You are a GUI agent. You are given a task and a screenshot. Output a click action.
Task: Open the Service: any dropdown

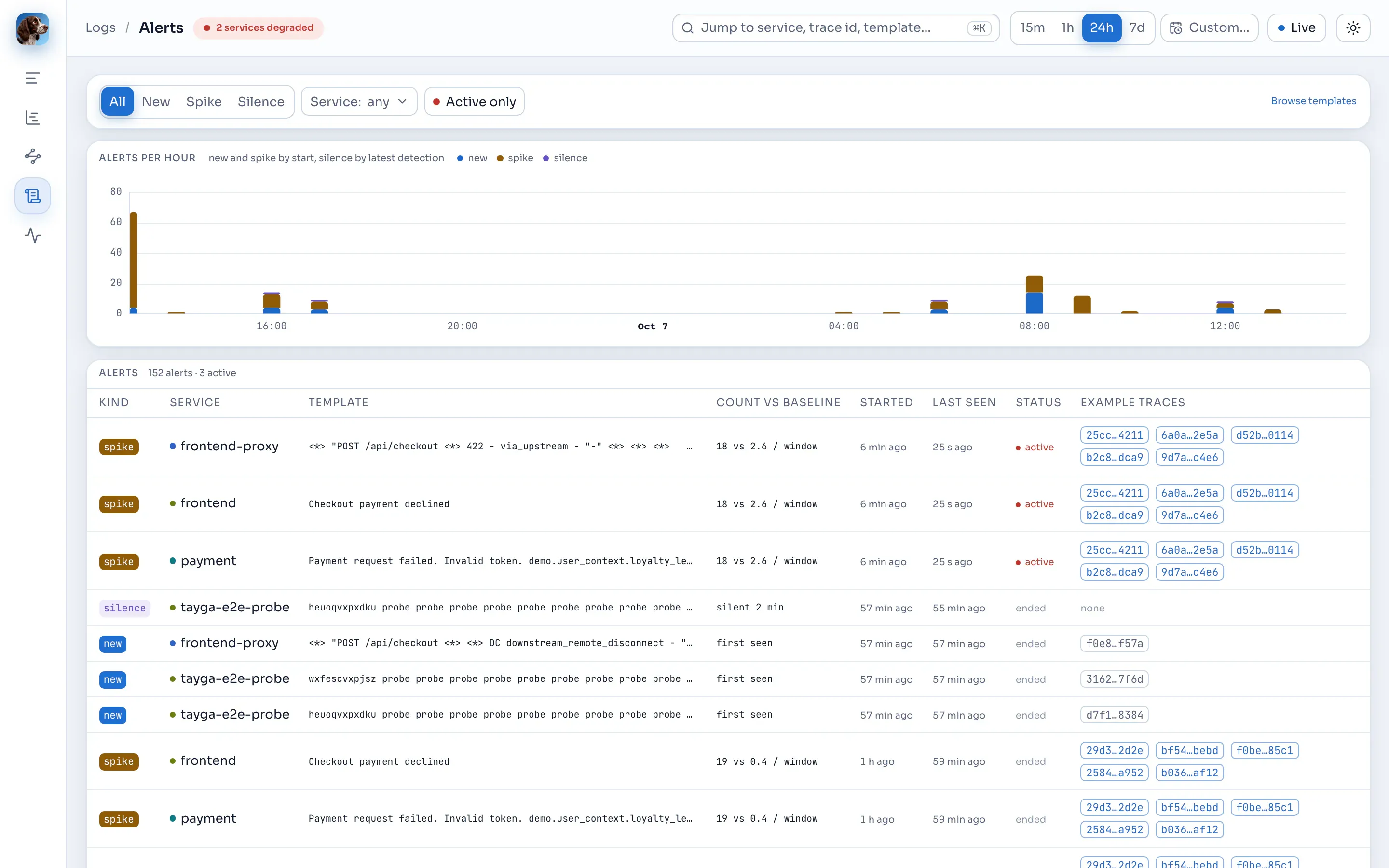click(359, 102)
